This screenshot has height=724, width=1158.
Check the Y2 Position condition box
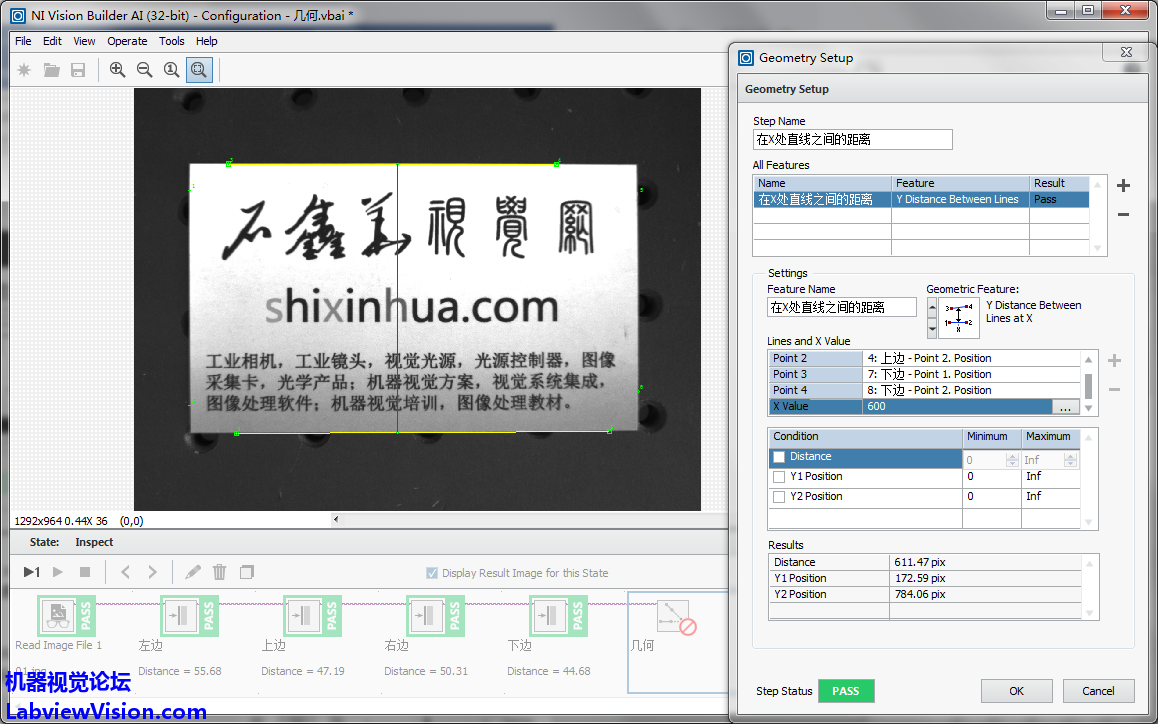[779, 497]
